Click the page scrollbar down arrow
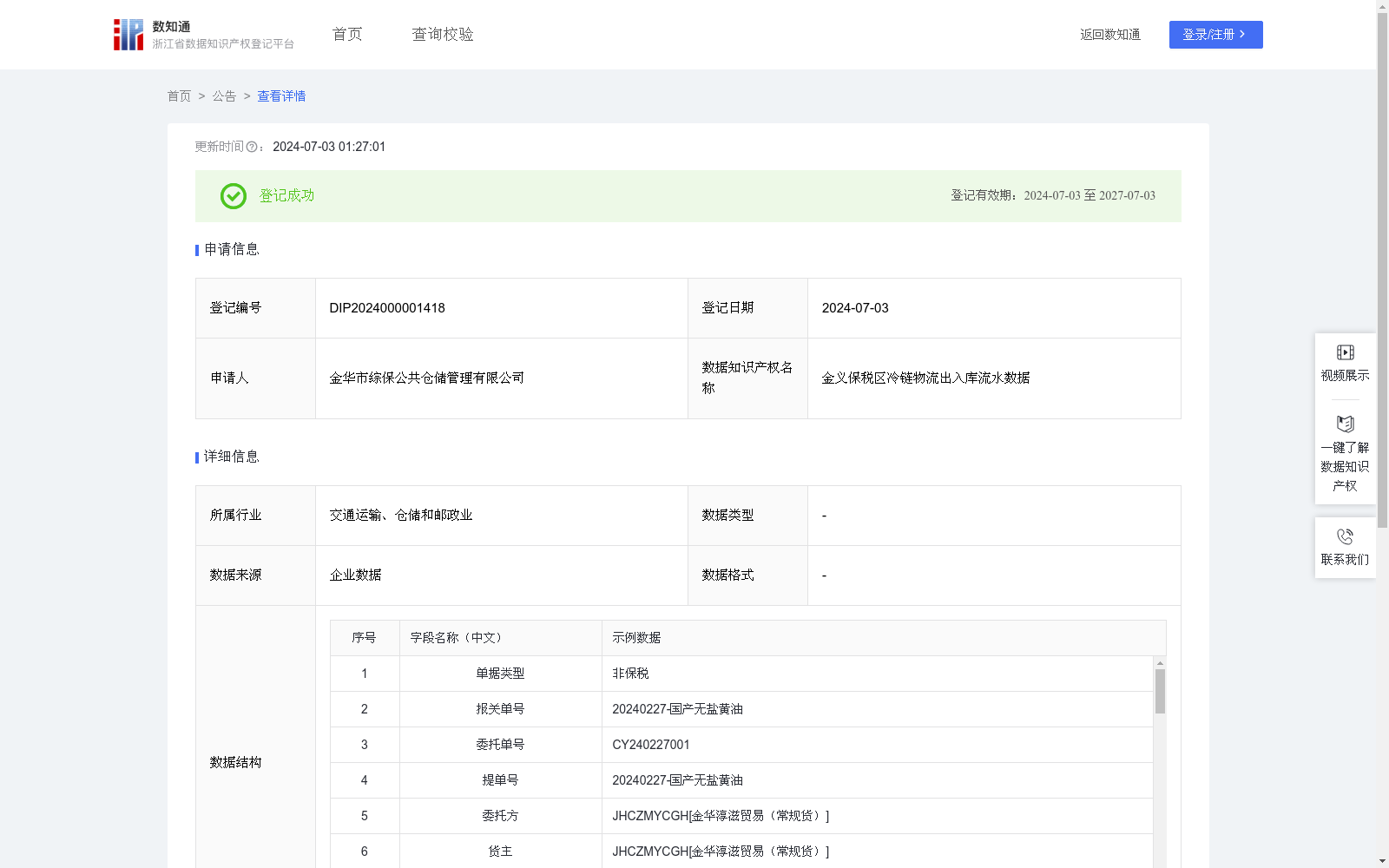 pos(1382,861)
